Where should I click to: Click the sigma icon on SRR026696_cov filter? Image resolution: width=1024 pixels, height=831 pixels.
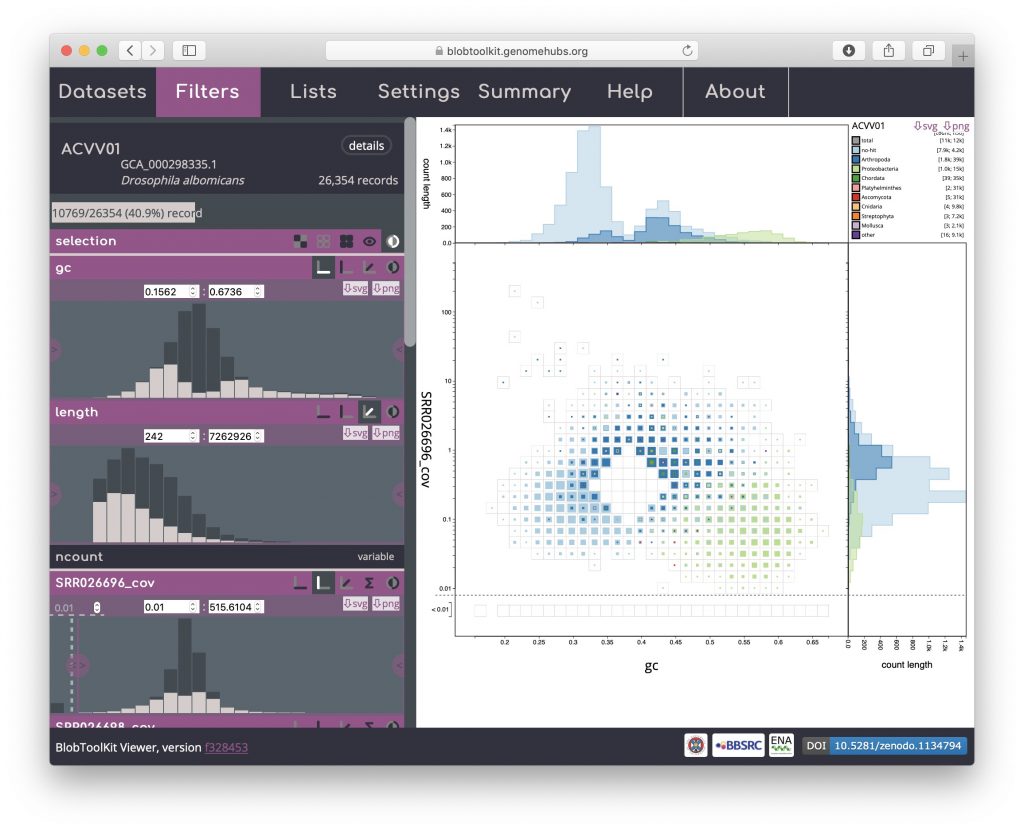point(370,582)
